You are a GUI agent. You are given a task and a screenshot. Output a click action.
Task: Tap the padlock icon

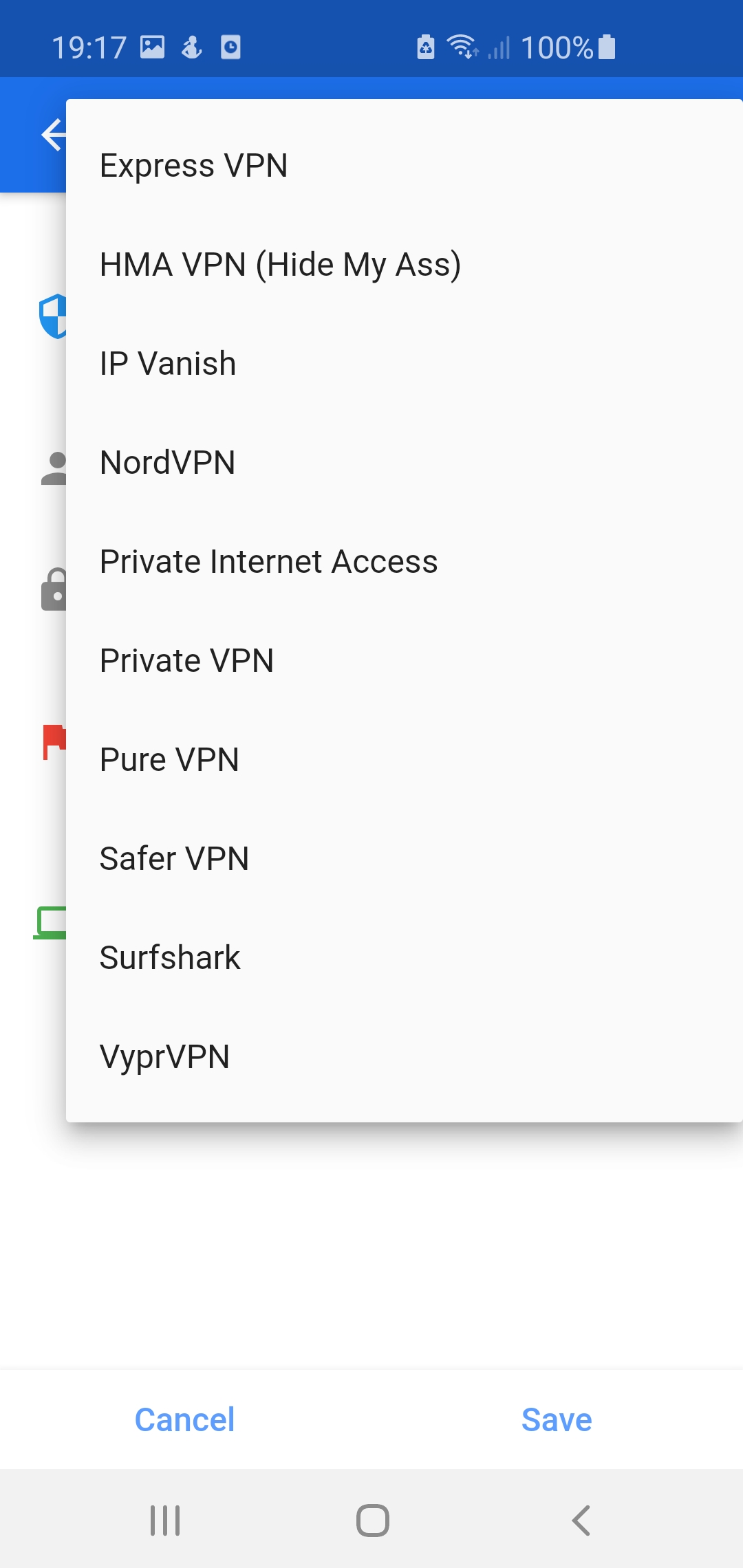[x=54, y=589]
